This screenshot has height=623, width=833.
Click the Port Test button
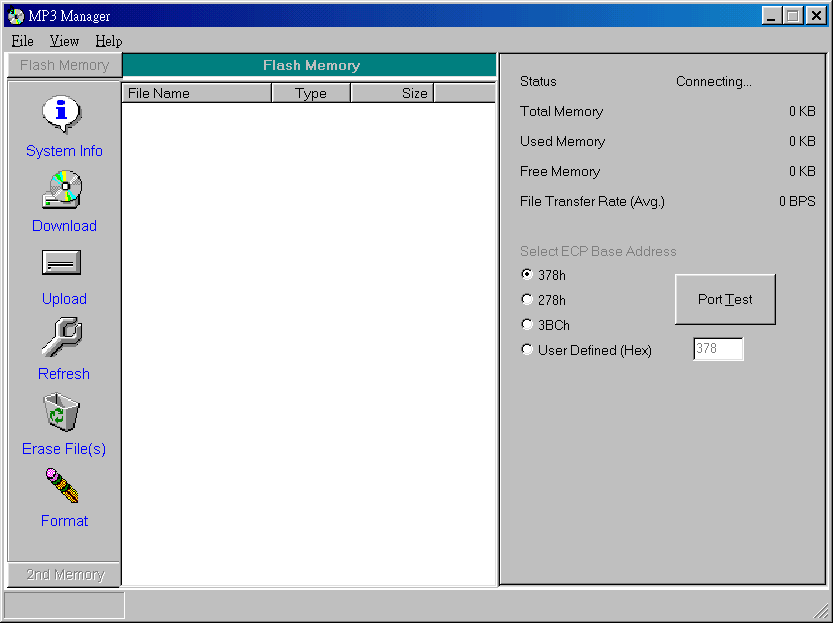click(x=725, y=300)
